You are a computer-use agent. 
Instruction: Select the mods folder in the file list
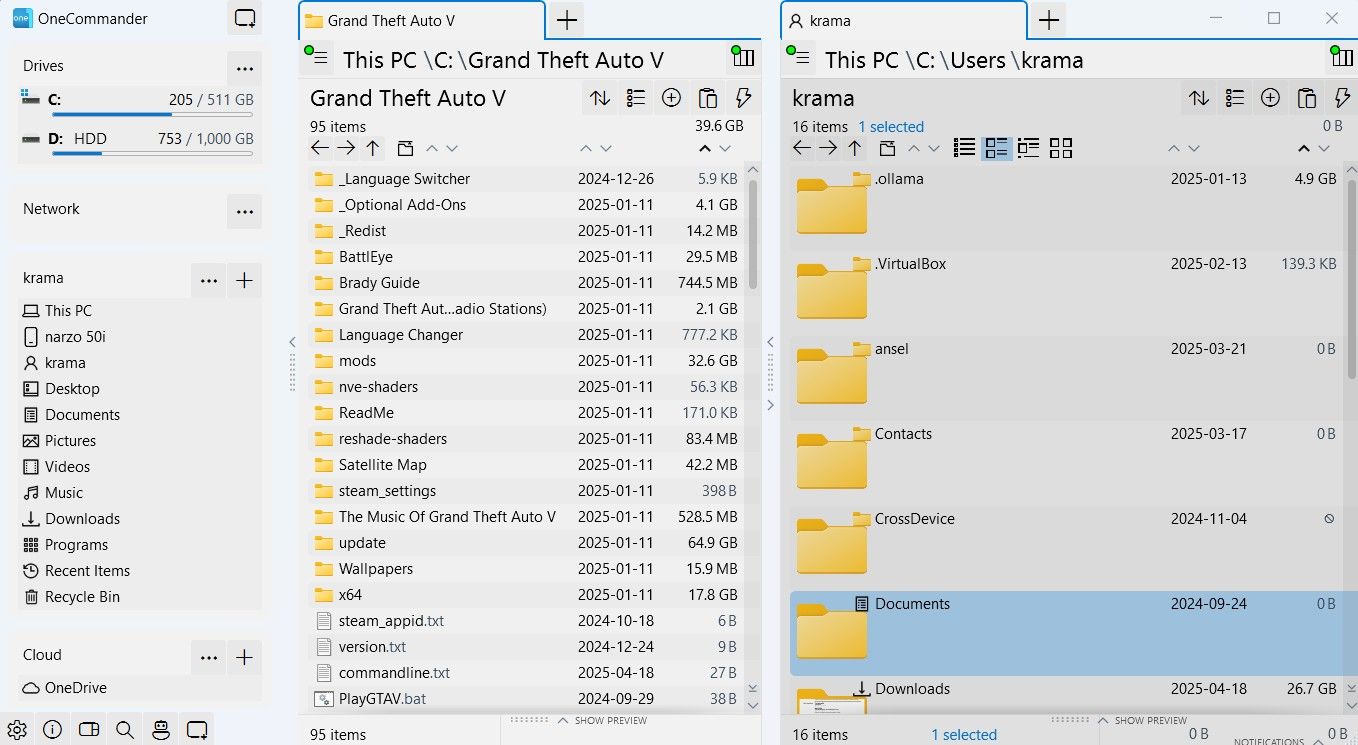point(357,361)
